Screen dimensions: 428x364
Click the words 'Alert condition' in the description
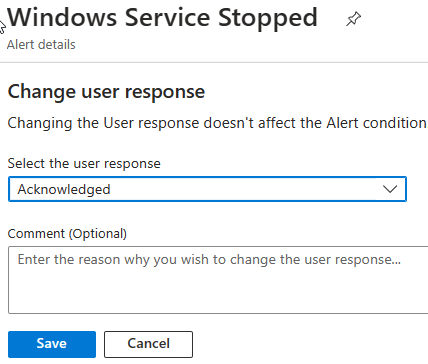tap(377, 123)
